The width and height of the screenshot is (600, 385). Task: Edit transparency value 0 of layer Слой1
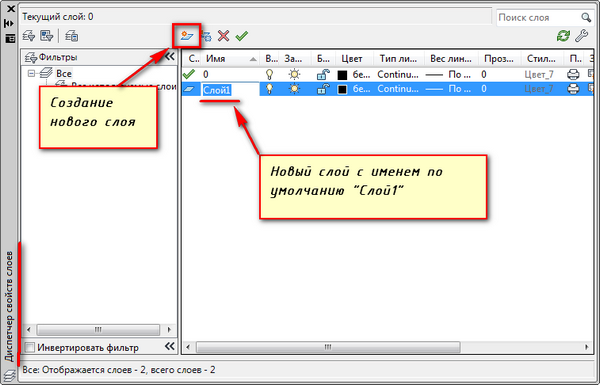coord(484,89)
